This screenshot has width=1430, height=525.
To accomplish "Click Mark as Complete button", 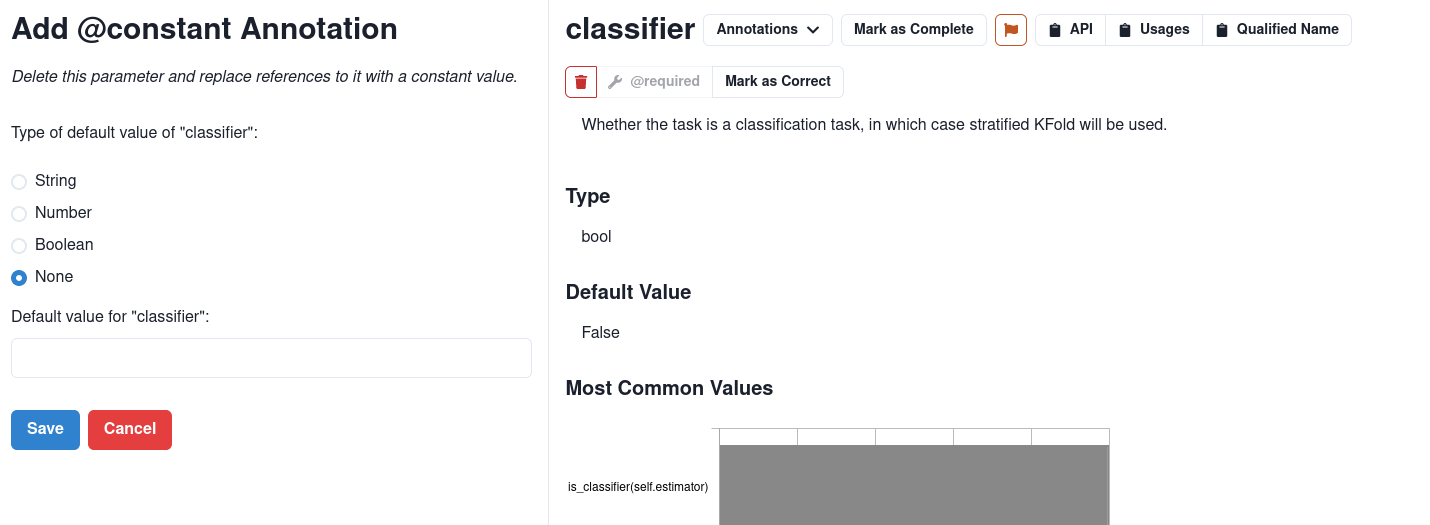I will (914, 30).
